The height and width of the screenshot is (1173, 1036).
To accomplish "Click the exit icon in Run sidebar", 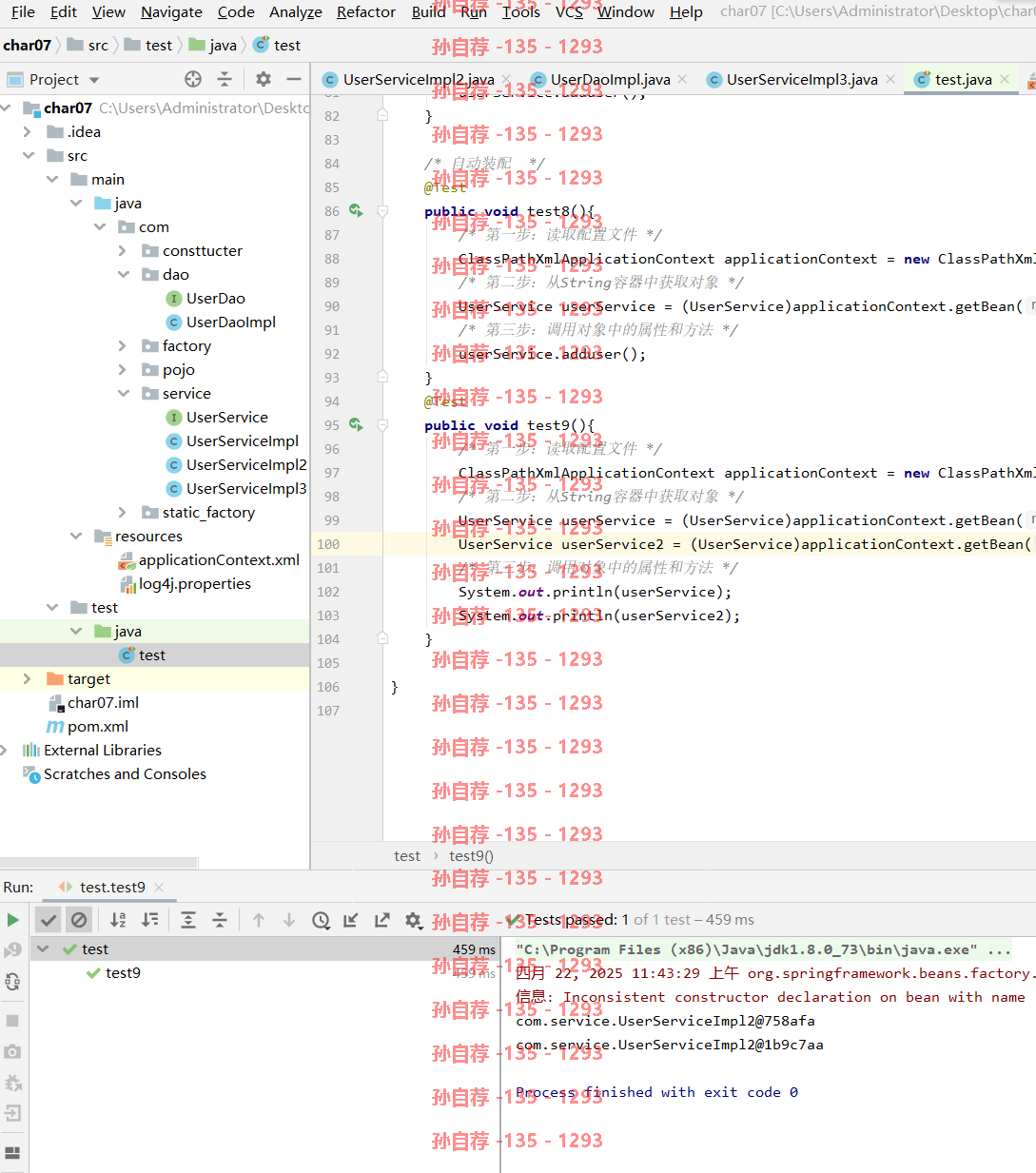I will [12, 1112].
